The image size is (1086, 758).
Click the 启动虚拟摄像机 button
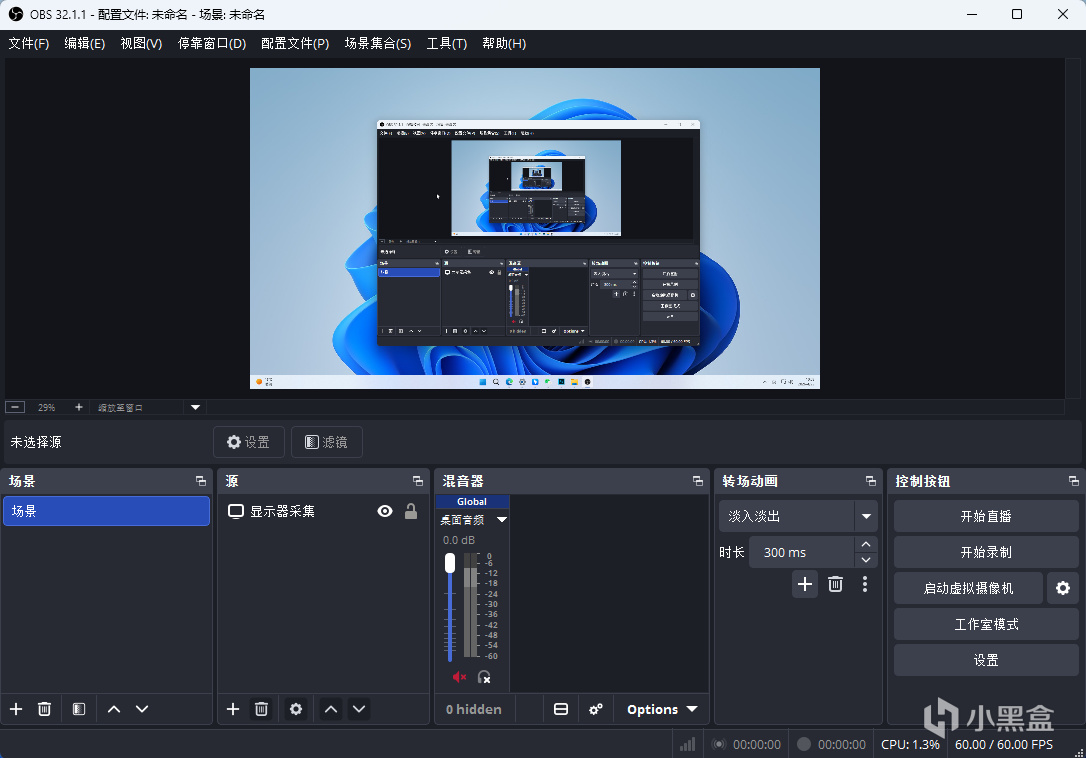(x=968, y=588)
